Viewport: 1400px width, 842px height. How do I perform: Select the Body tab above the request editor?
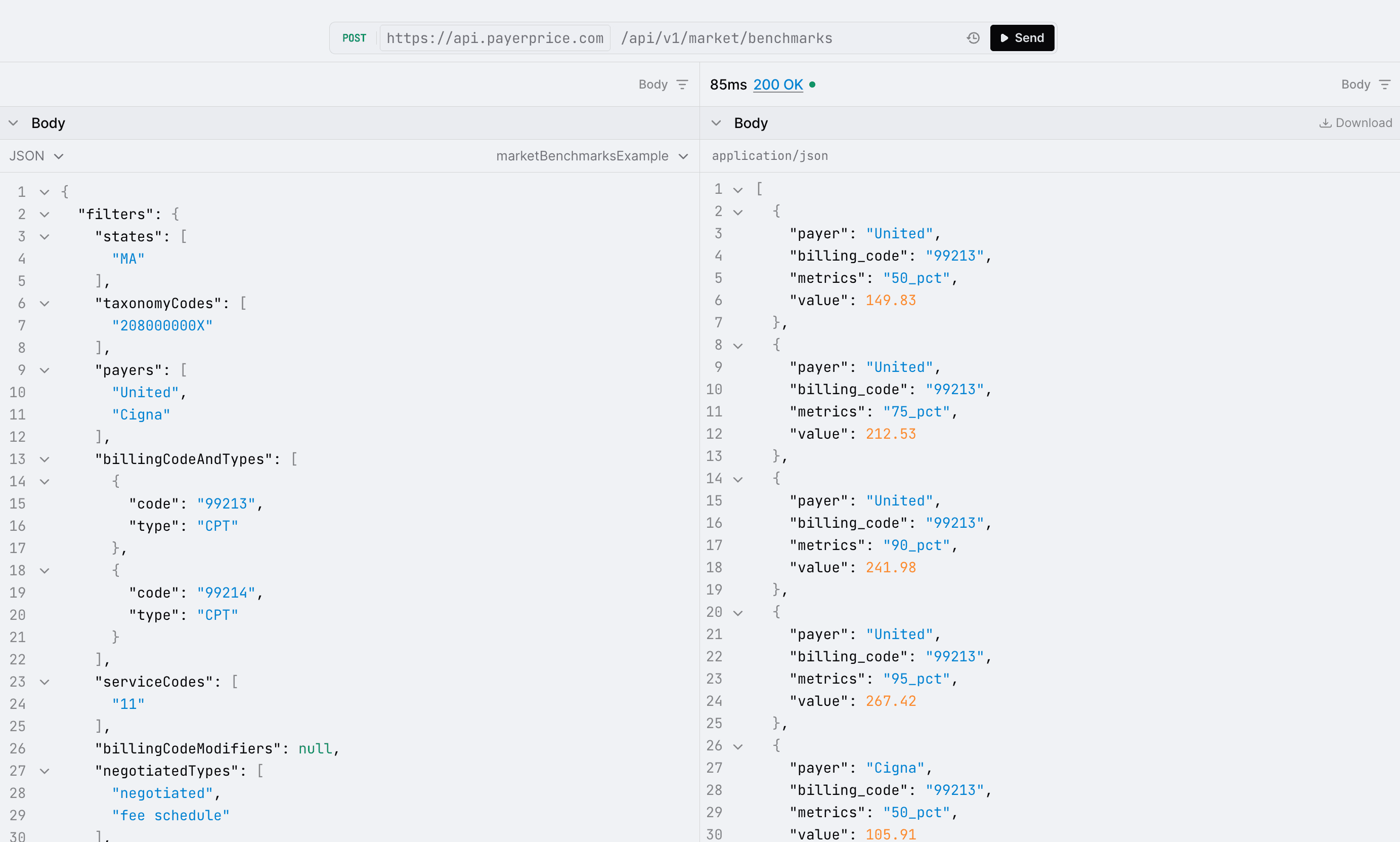(x=653, y=84)
